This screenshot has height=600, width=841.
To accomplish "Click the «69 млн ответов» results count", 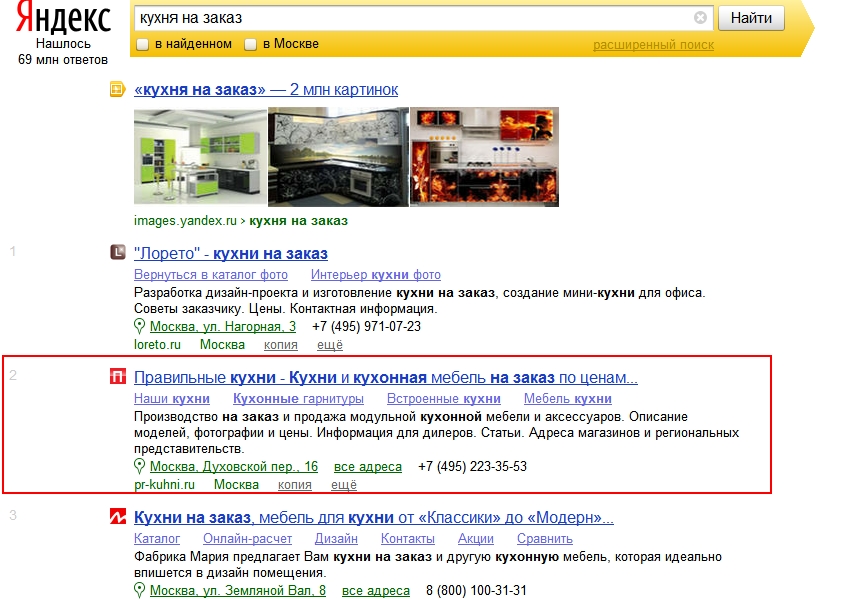I will point(63,60).
